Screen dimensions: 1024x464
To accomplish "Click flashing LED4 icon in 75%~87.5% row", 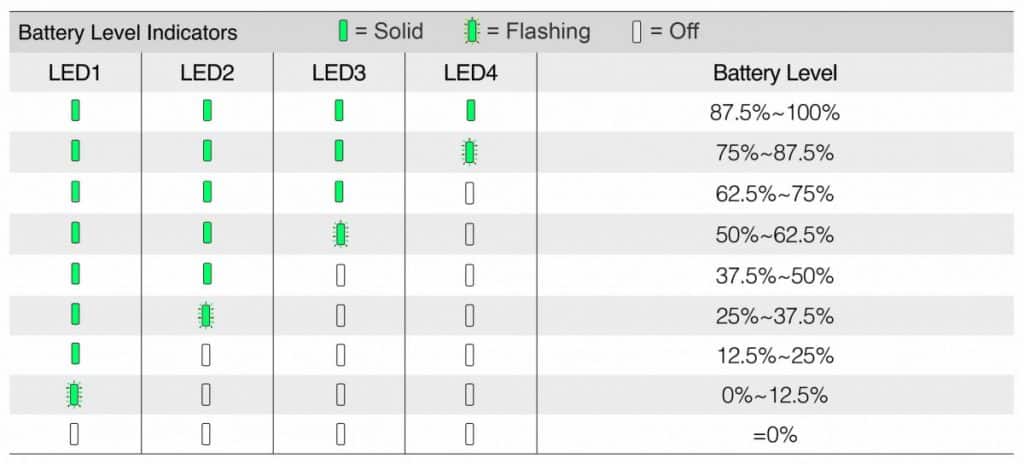I will [470, 152].
